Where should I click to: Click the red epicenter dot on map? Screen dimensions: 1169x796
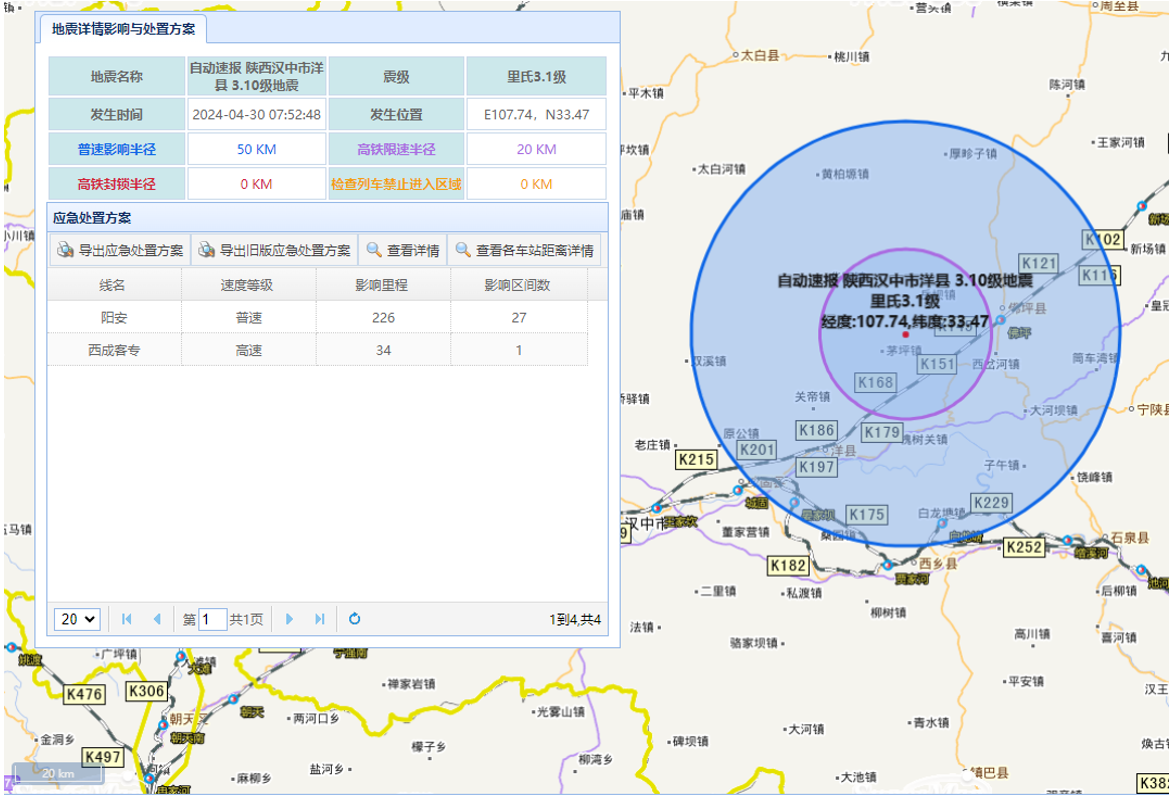(x=906, y=334)
